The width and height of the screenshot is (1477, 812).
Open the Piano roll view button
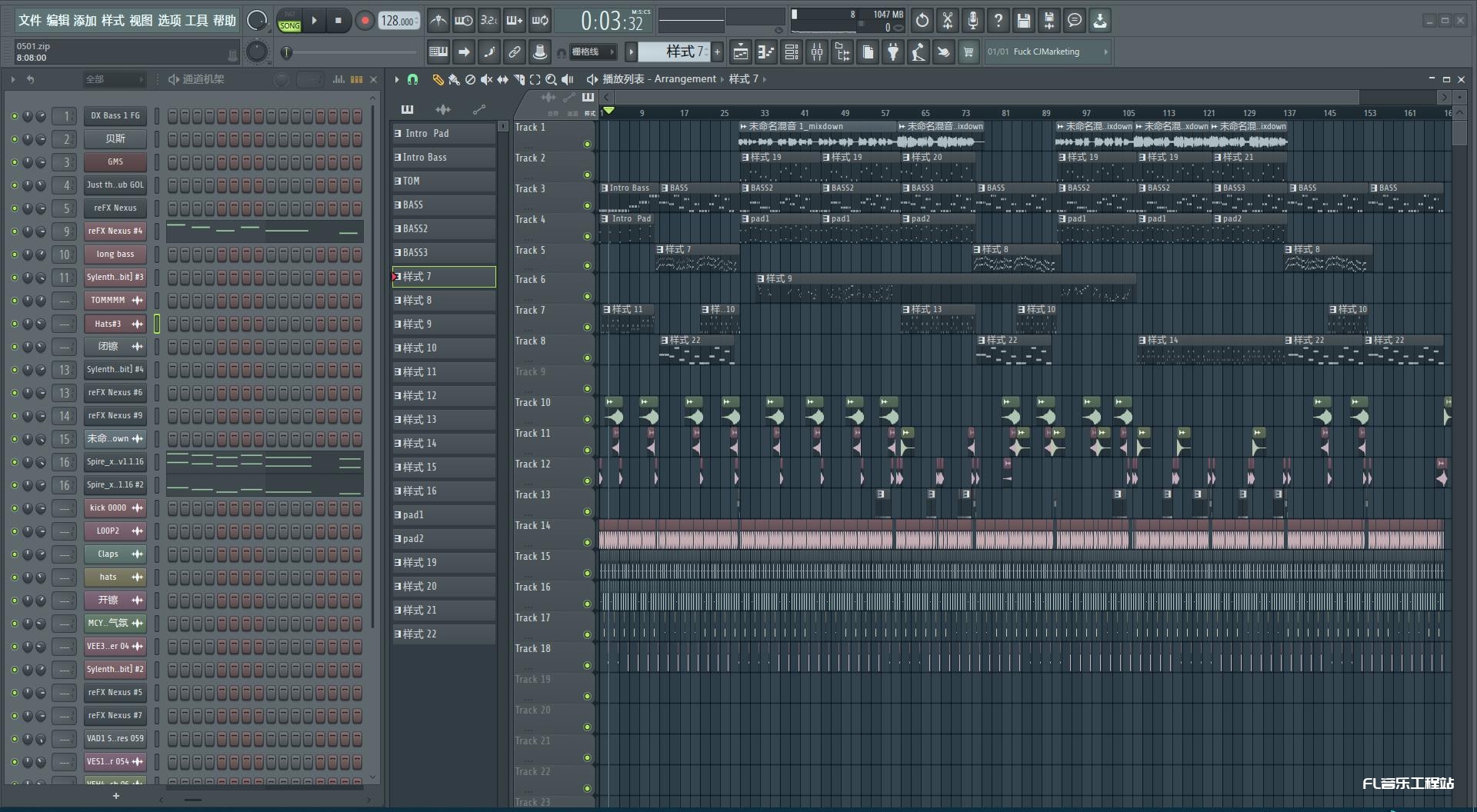click(766, 52)
